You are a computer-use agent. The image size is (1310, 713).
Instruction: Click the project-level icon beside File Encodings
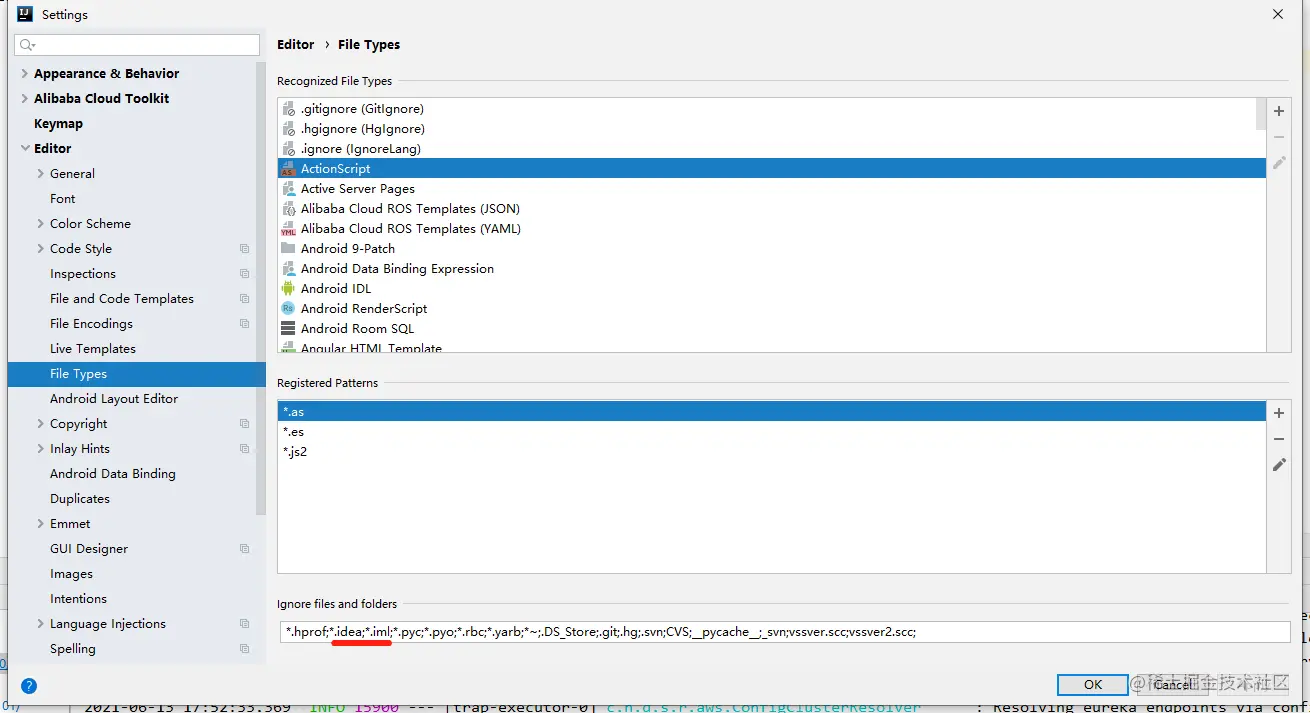pyautogui.click(x=244, y=324)
